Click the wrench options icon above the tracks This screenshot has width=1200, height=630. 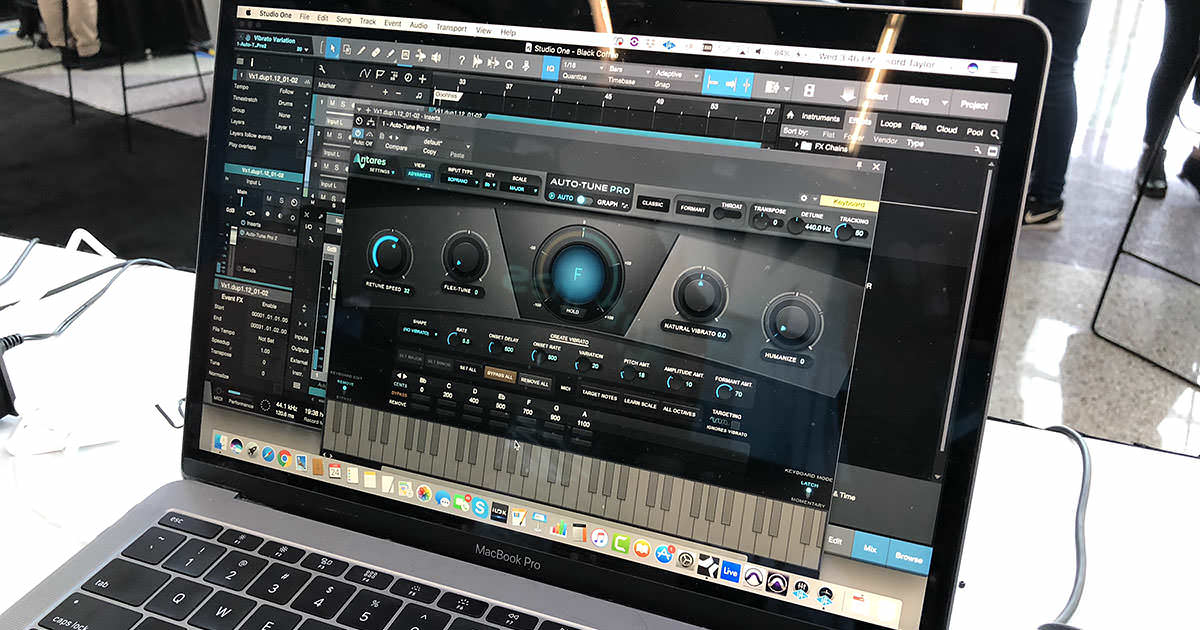pyautogui.click(x=323, y=69)
